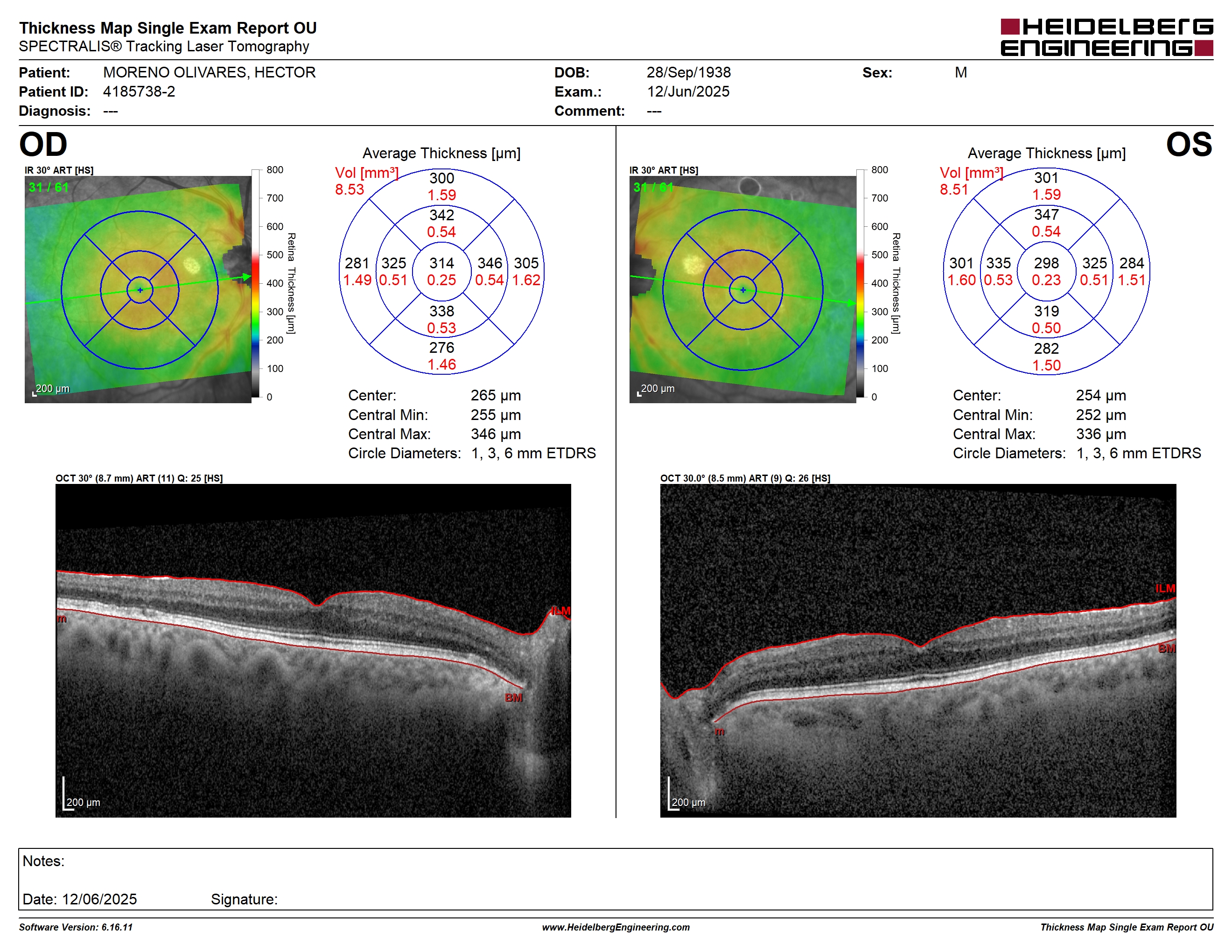
Task: Click the large OD eye heading
Action: pyautogui.click(x=43, y=144)
